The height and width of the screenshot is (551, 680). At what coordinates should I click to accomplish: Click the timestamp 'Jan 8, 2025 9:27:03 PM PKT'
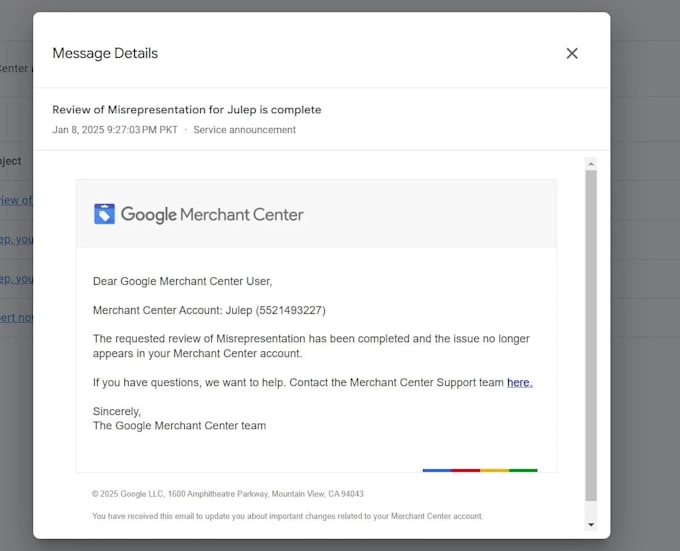[115, 130]
